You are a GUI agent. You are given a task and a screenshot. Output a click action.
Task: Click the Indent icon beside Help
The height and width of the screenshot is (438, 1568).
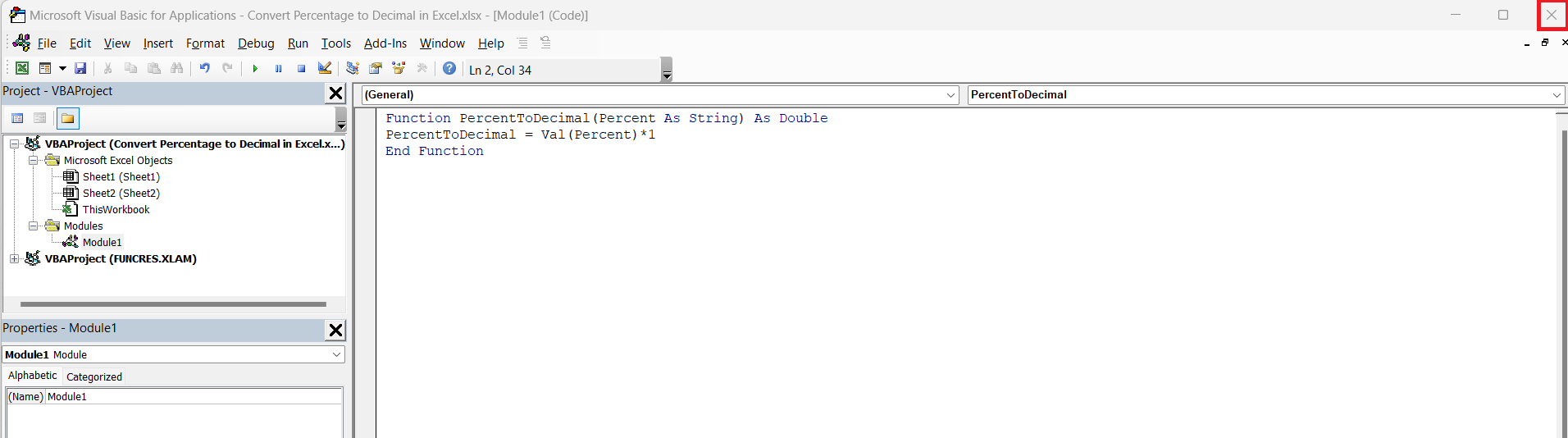pyautogui.click(x=522, y=43)
